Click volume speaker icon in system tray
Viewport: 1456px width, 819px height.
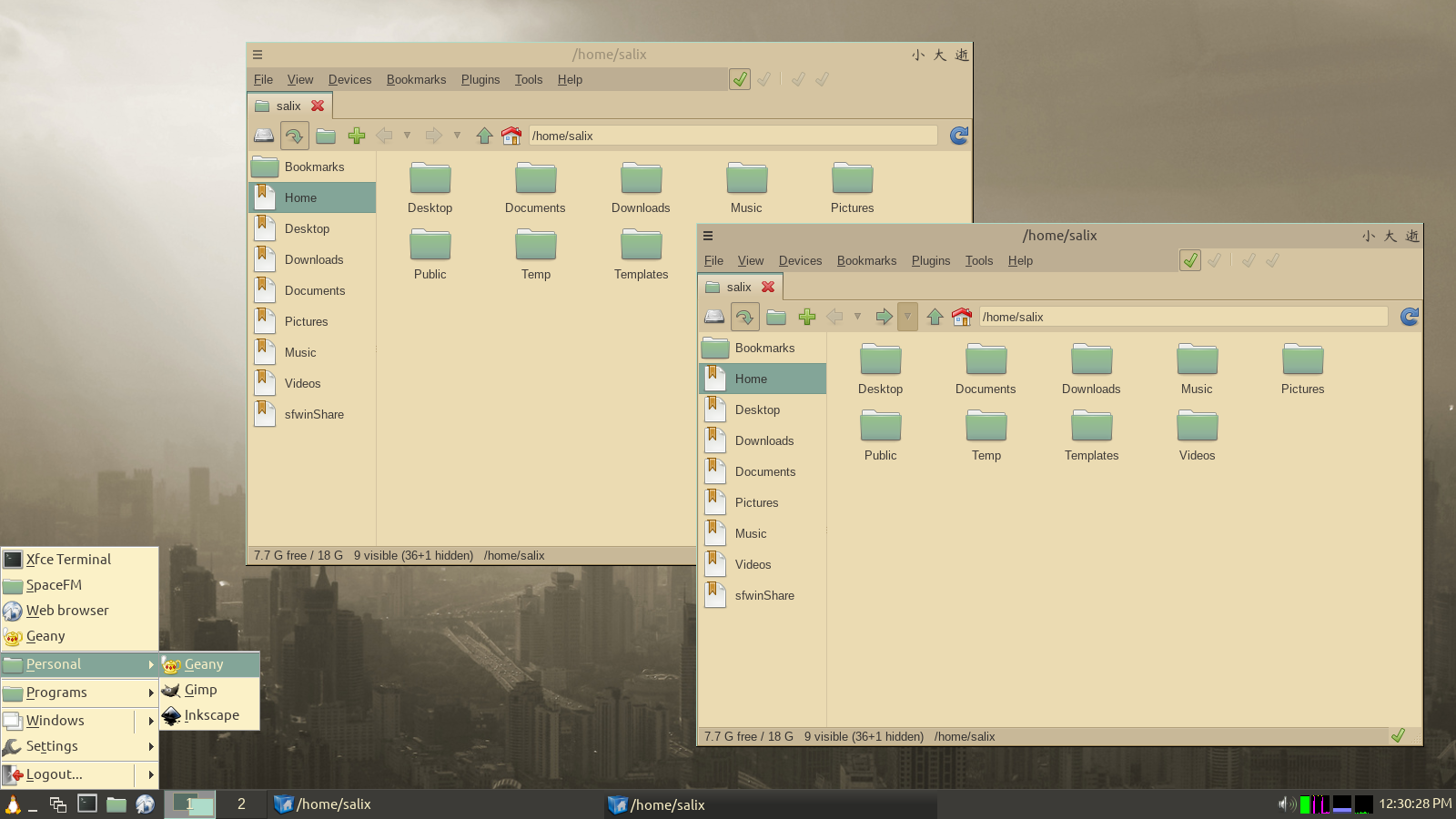pos(1286,804)
